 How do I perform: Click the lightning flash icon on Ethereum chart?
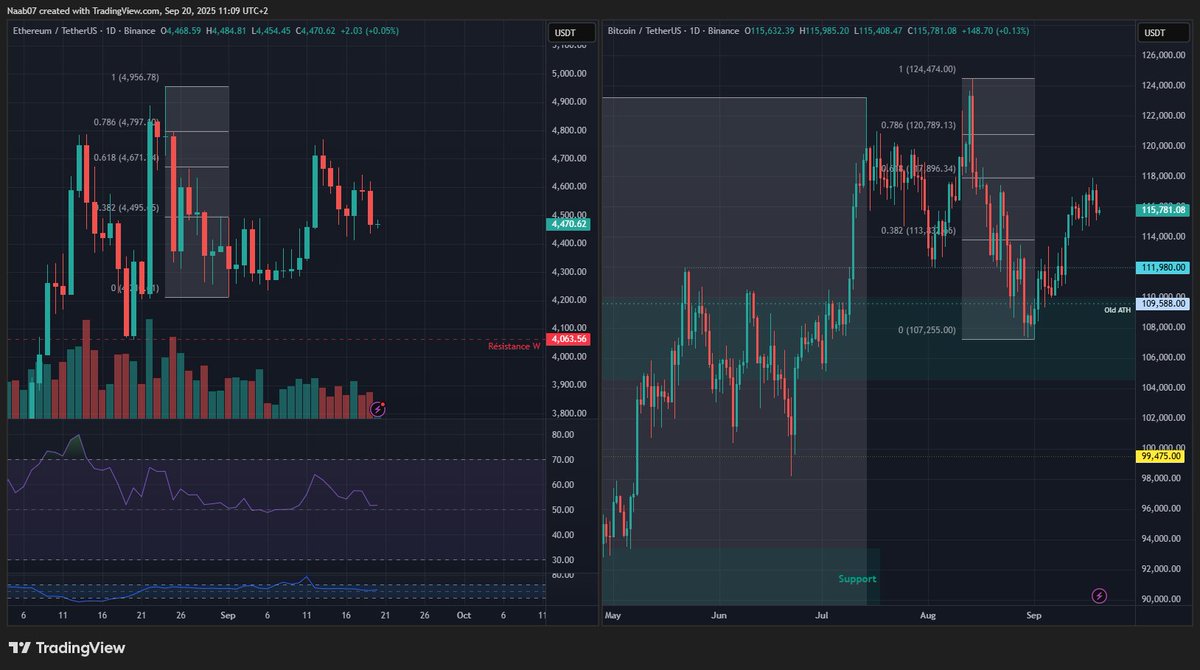378,409
